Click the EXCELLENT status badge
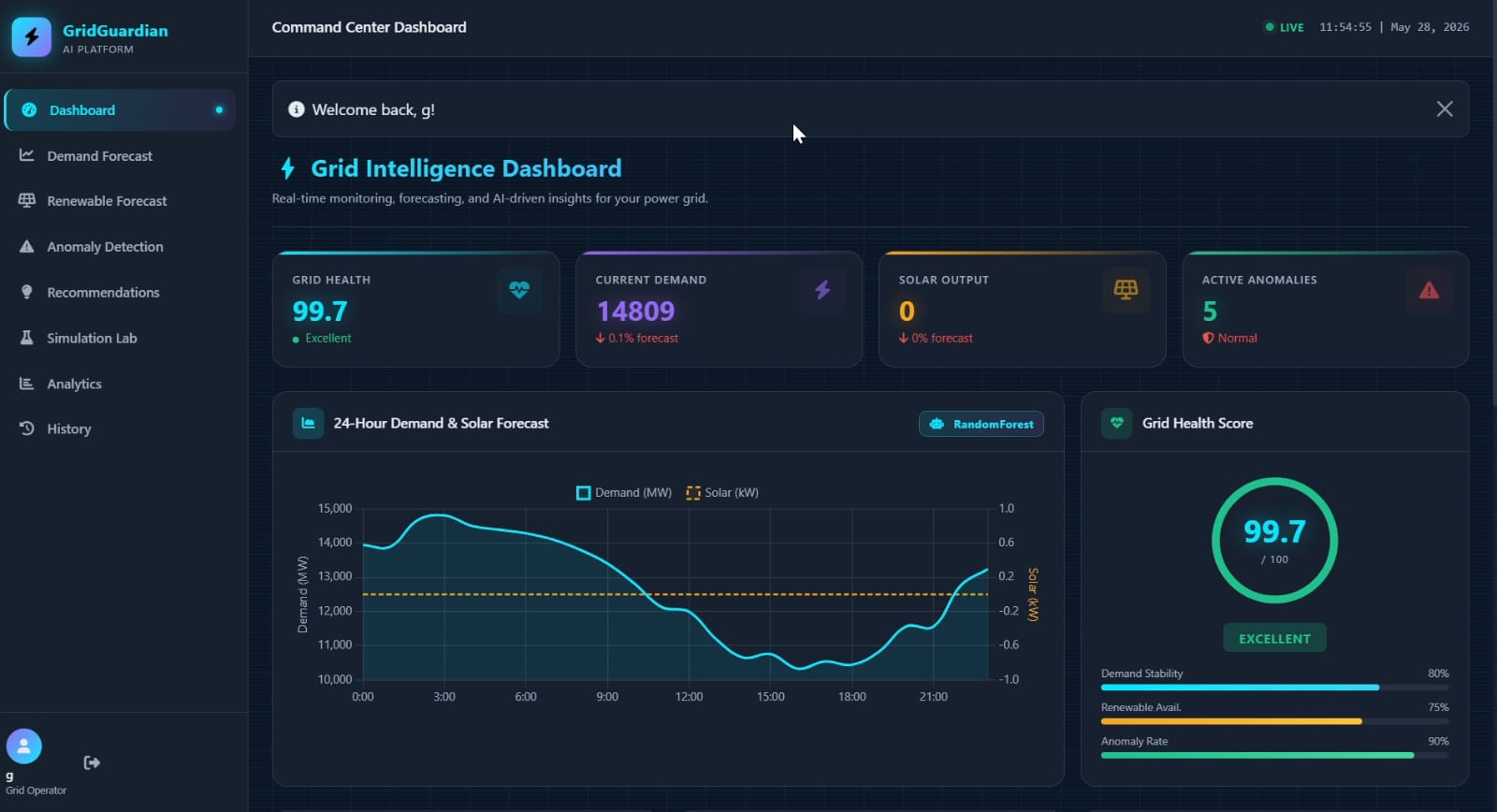The height and width of the screenshot is (812, 1497). (1274, 638)
